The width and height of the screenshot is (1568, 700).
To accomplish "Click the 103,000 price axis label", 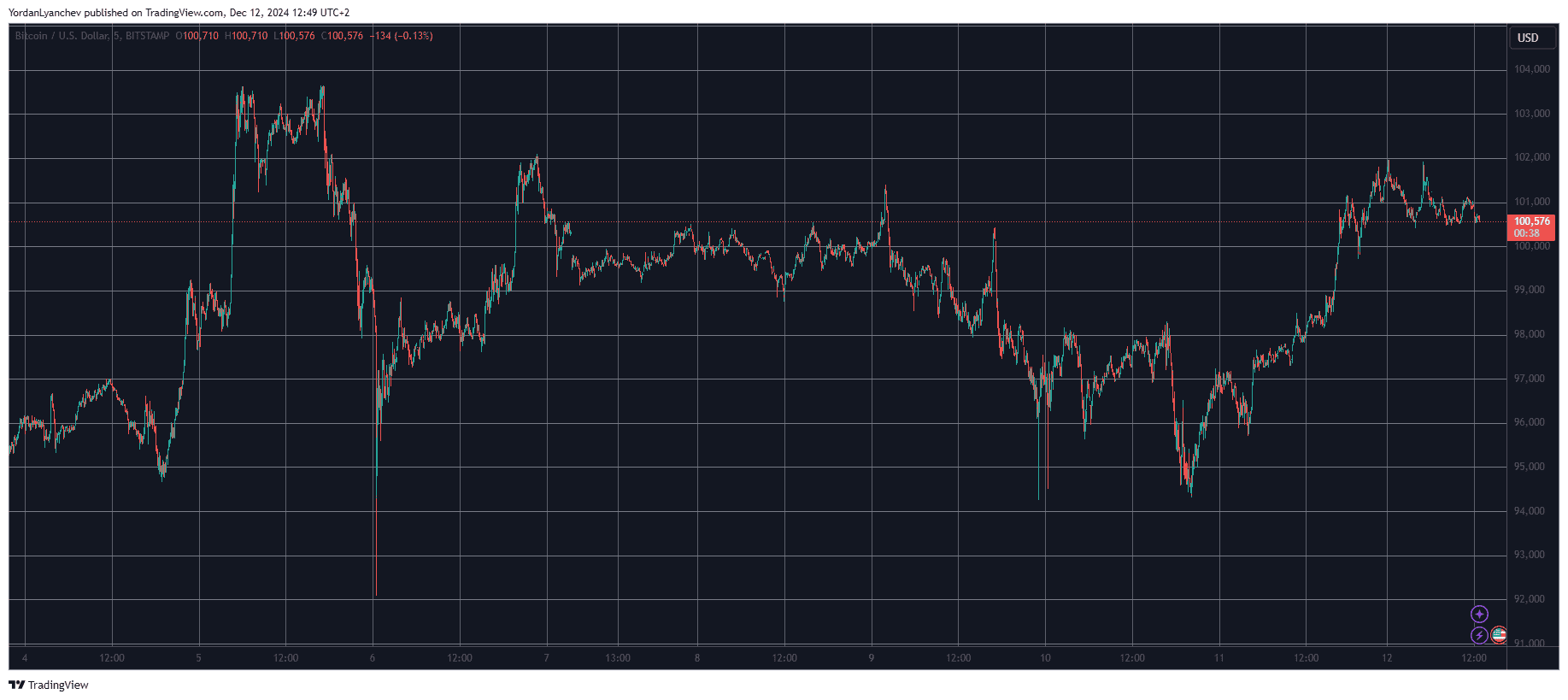I will (1532, 114).
